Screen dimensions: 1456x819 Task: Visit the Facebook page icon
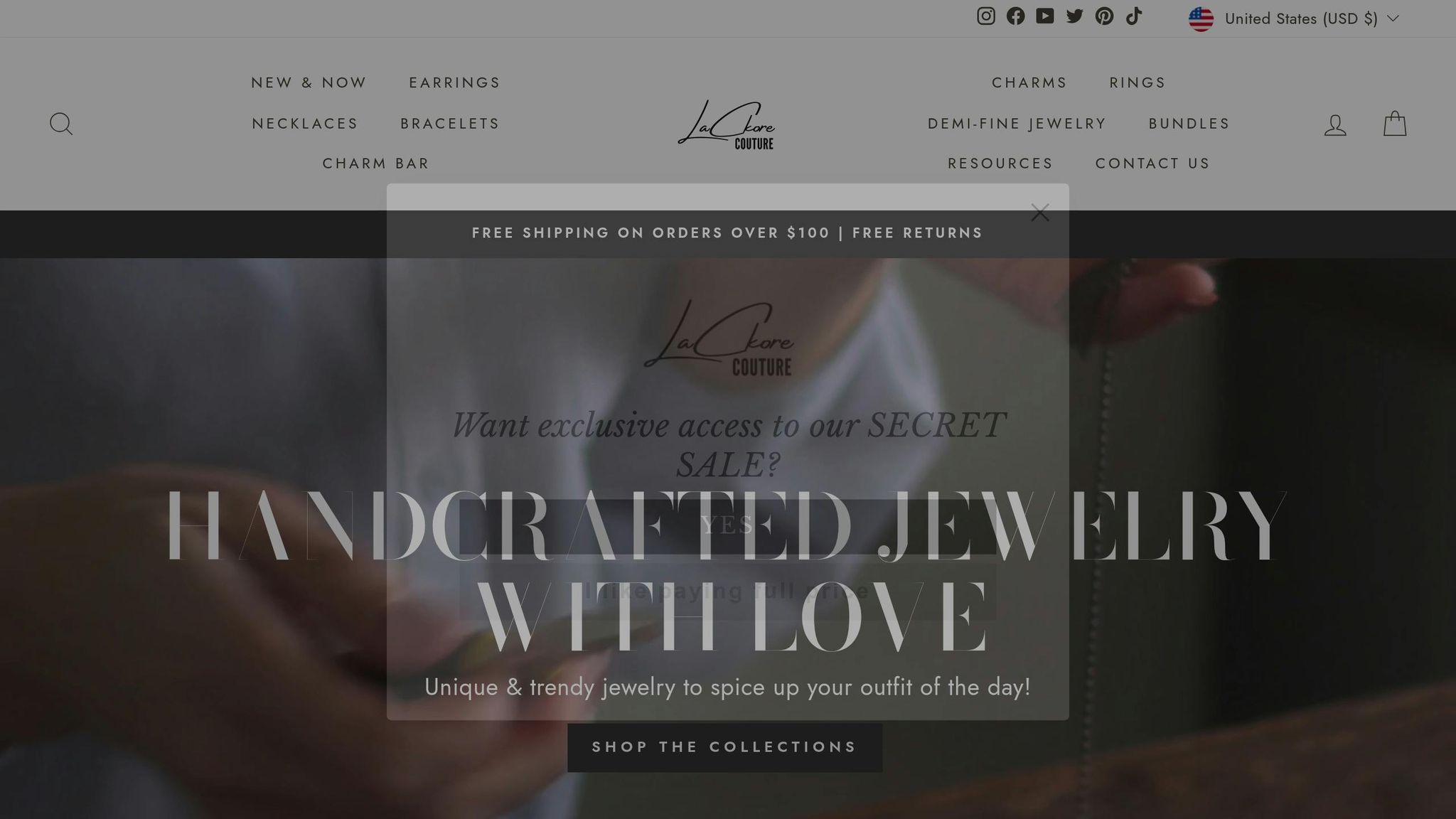[1015, 16]
